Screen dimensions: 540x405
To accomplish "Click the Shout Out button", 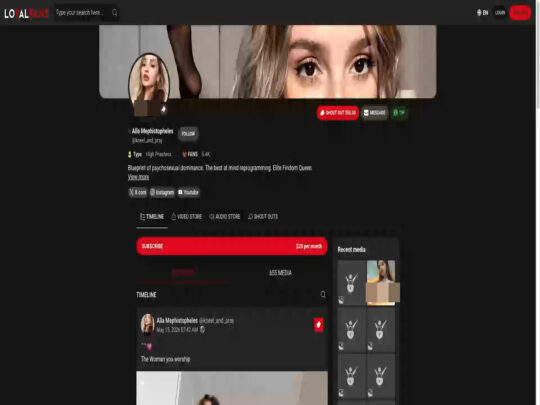I will [x=338, y=113].
